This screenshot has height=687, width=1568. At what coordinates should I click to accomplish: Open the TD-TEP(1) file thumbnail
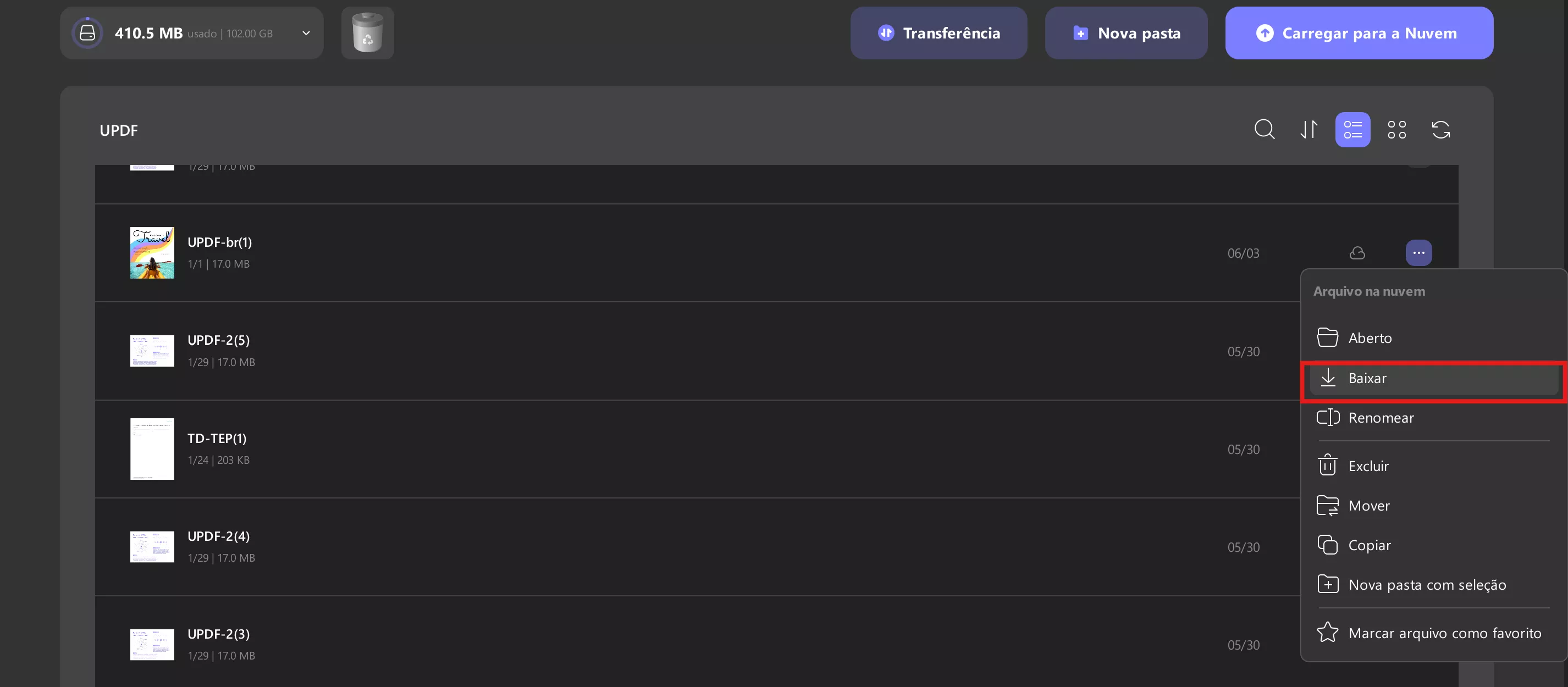(152, 449)
